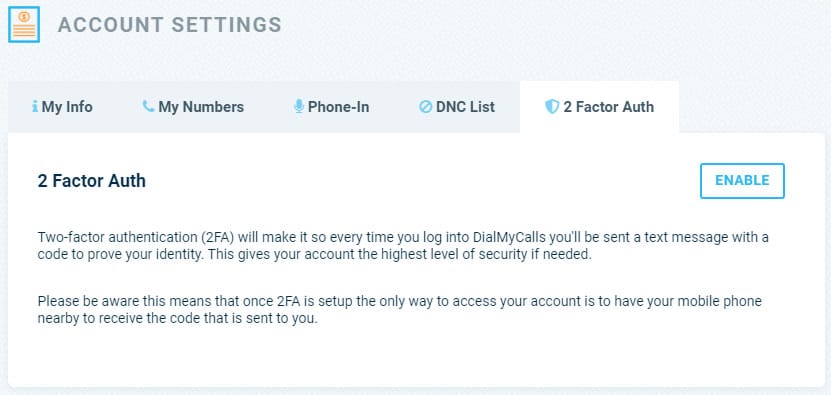Select the 2 Factor Auth tab label
This screenshot has height=395, width=831.
608,107
